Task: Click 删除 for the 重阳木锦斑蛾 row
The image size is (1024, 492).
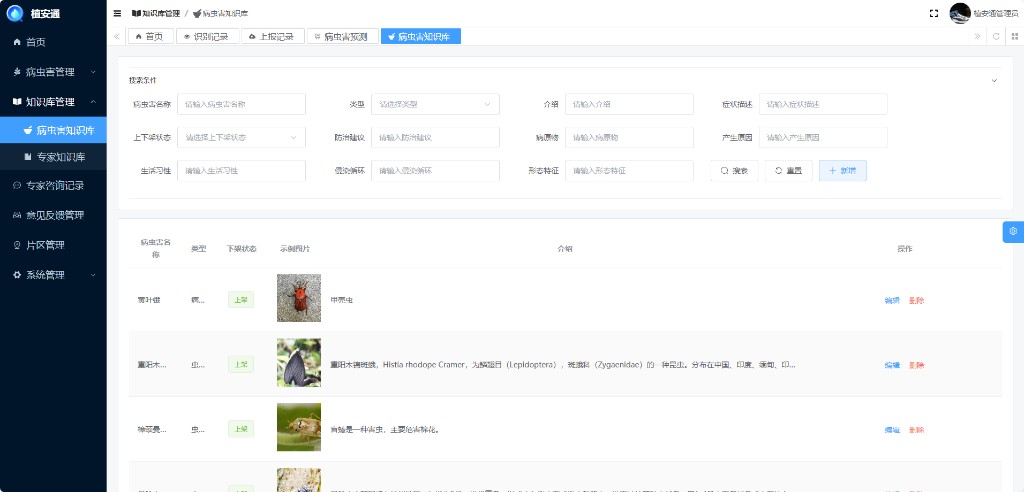Action: pos(916,365)
